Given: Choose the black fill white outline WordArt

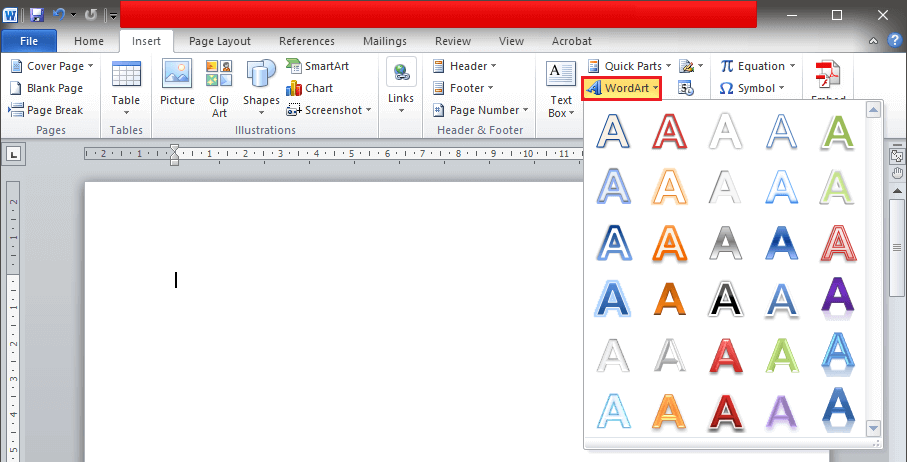Looking at the screenshot, I should pyautogui.click(x=725, y=297).
